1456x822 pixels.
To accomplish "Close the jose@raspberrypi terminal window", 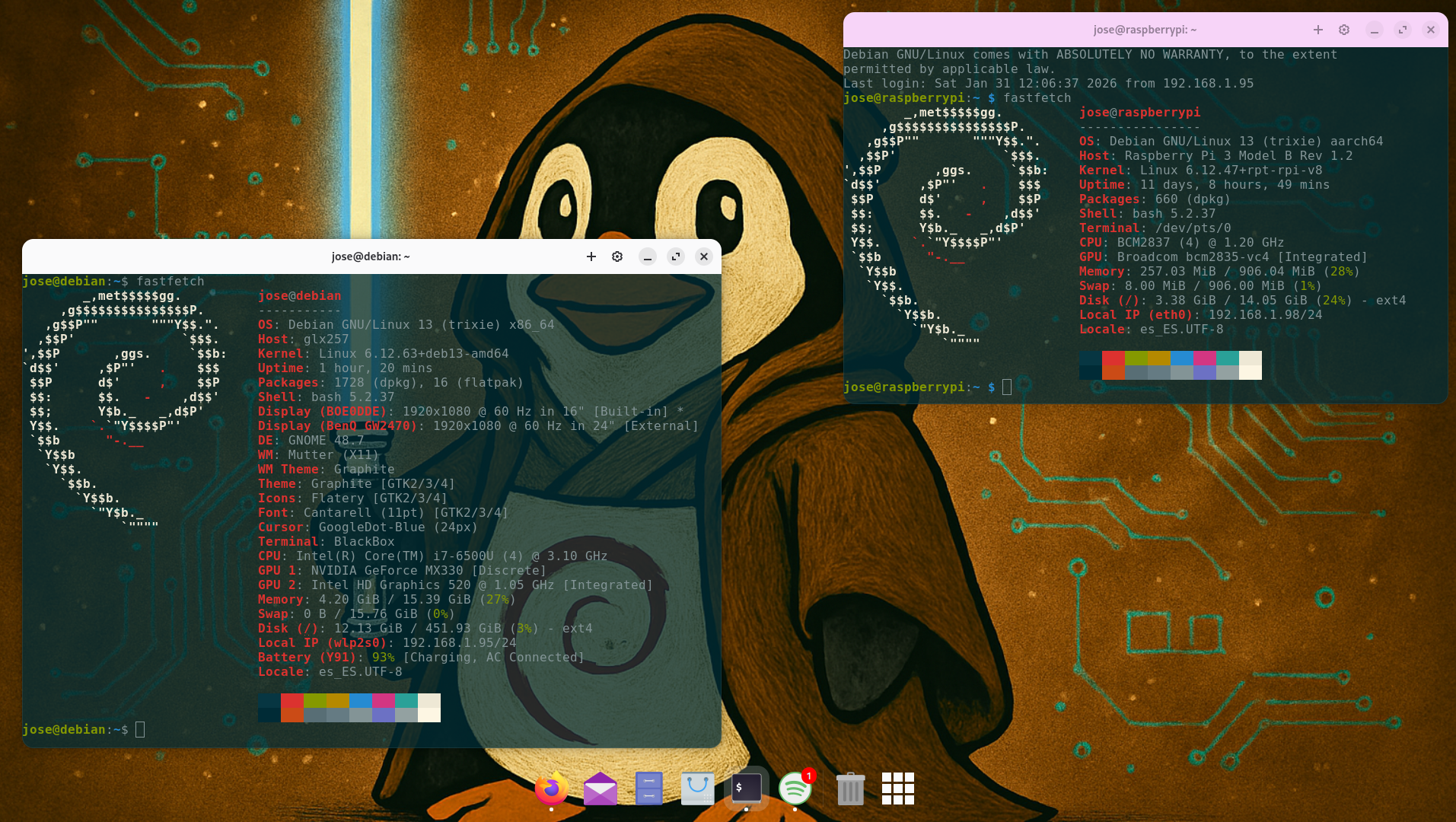I will 1430,30.
